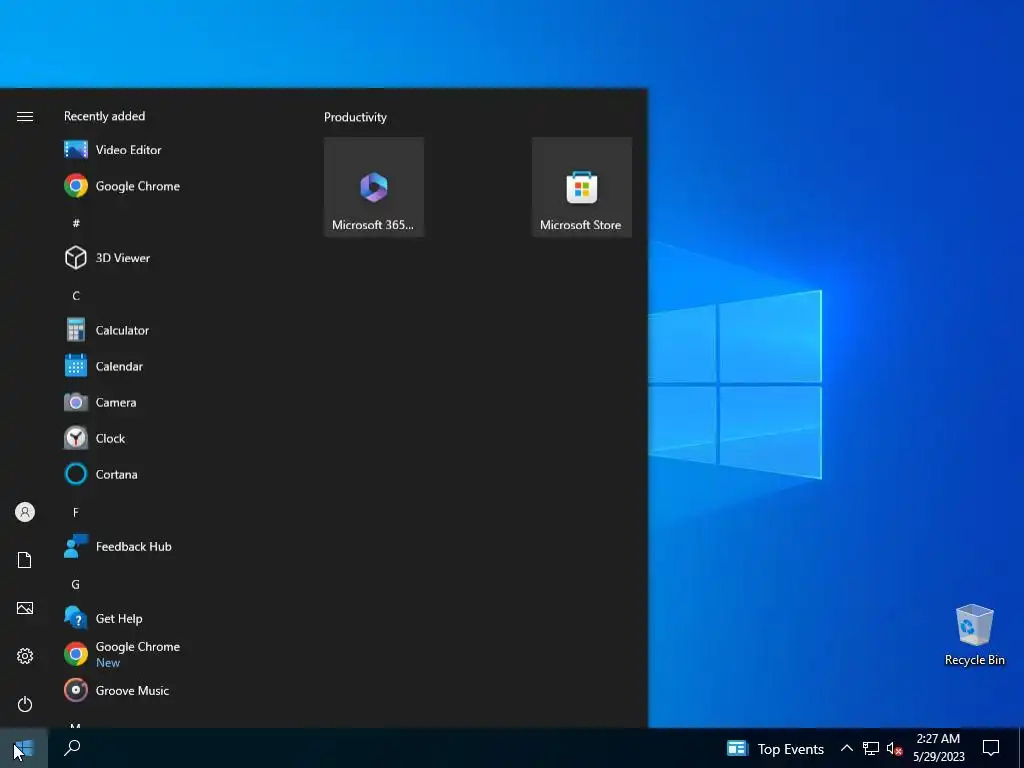This screenshot has width=1024, height=768.
Task: Open the taskbar clock and date
Action: point(938,748)
